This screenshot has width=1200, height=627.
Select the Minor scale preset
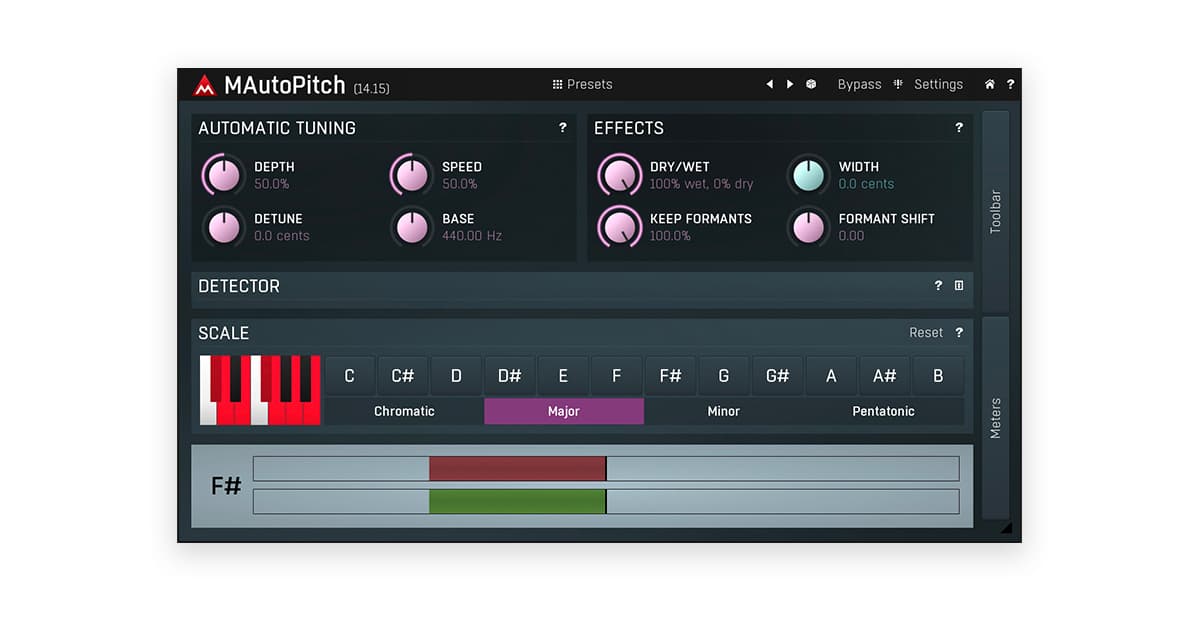(723, 411)
